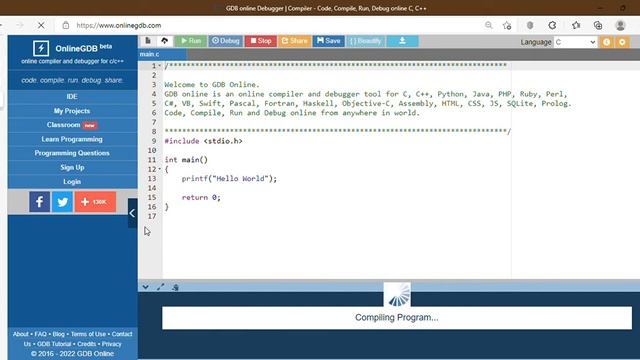This screenshot has height=360, width=640.
Task: Open the Privacy footer link
Action: point(111,344)
